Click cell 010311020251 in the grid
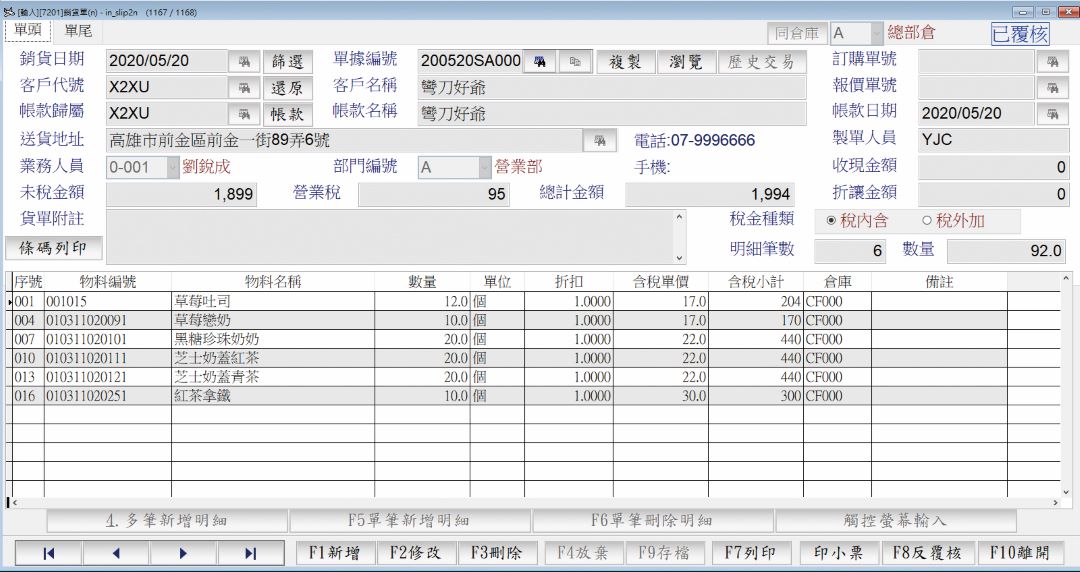 tap(107, 396)
